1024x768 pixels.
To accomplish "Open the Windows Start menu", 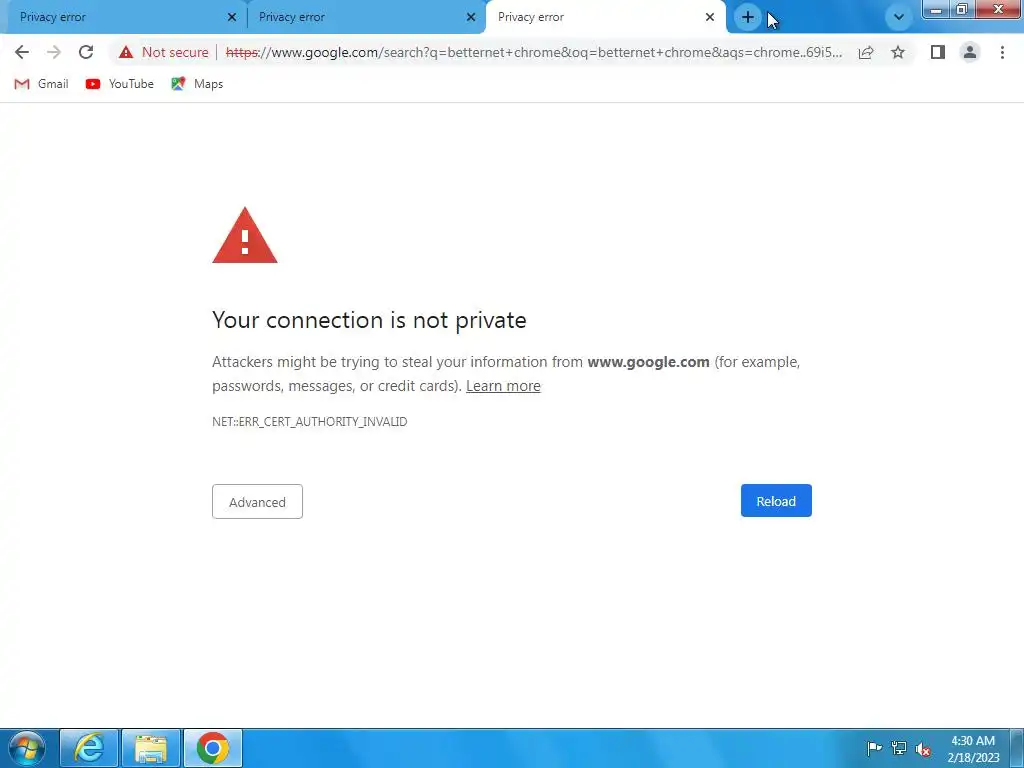I will [x=26, y=748].
